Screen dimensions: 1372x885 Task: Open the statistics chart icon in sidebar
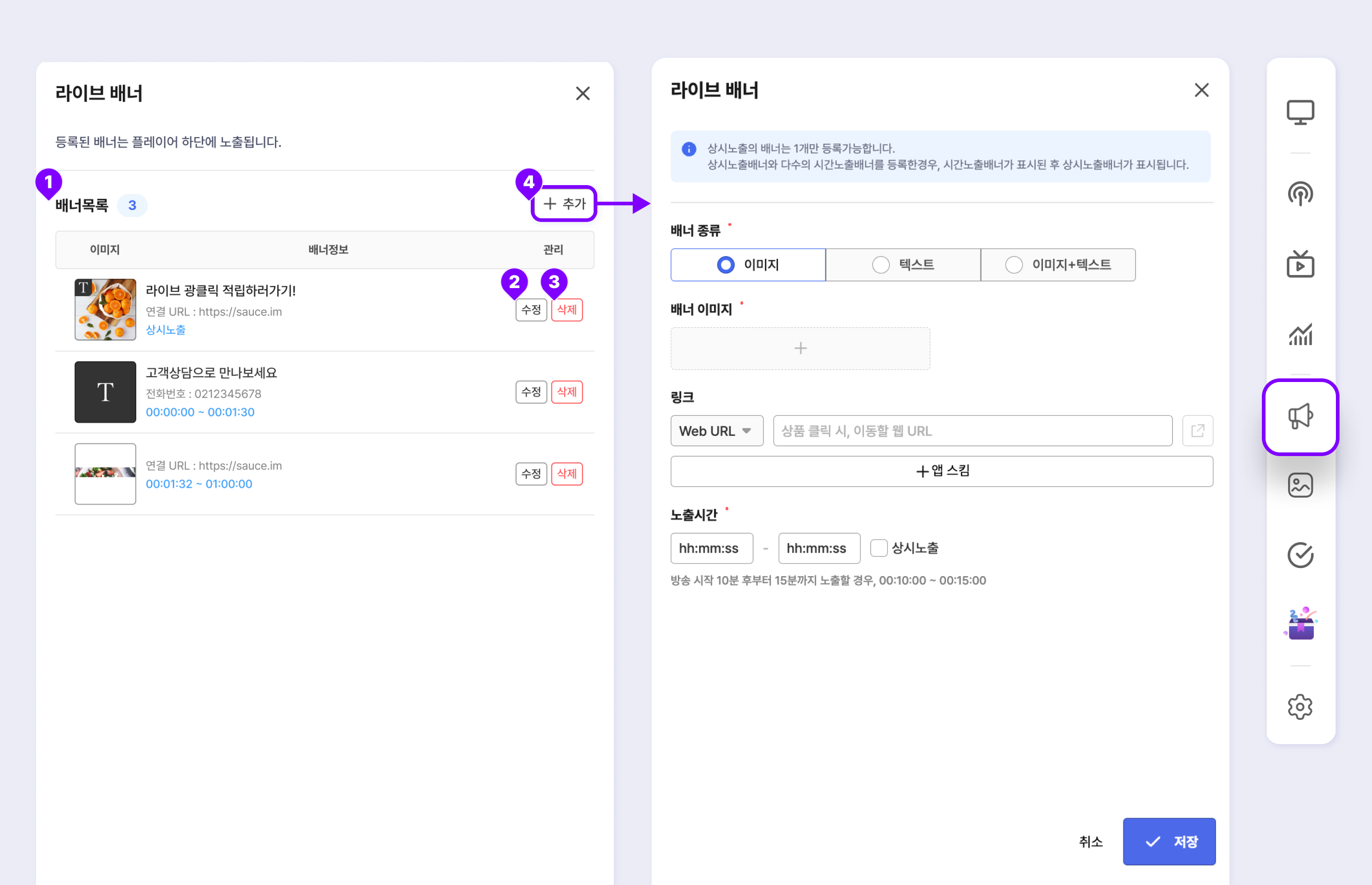point(1300,334)
